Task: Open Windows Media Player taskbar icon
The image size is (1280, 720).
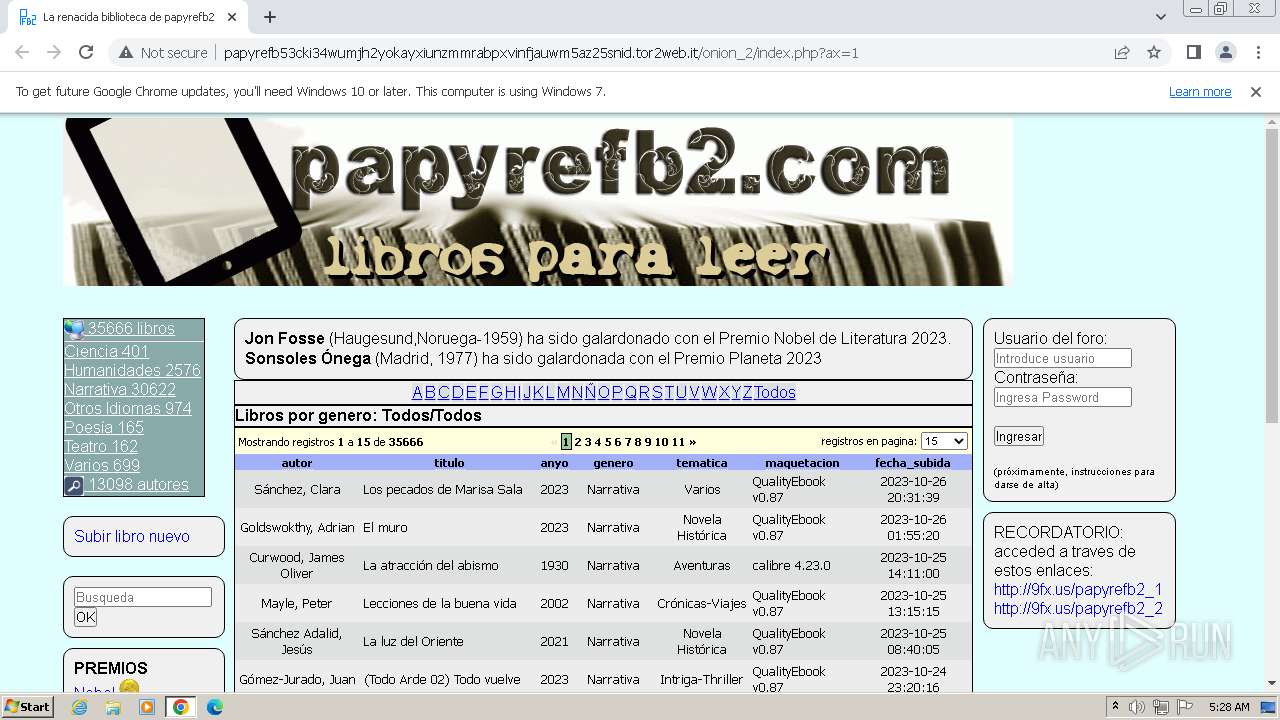Action: (147, 707)
